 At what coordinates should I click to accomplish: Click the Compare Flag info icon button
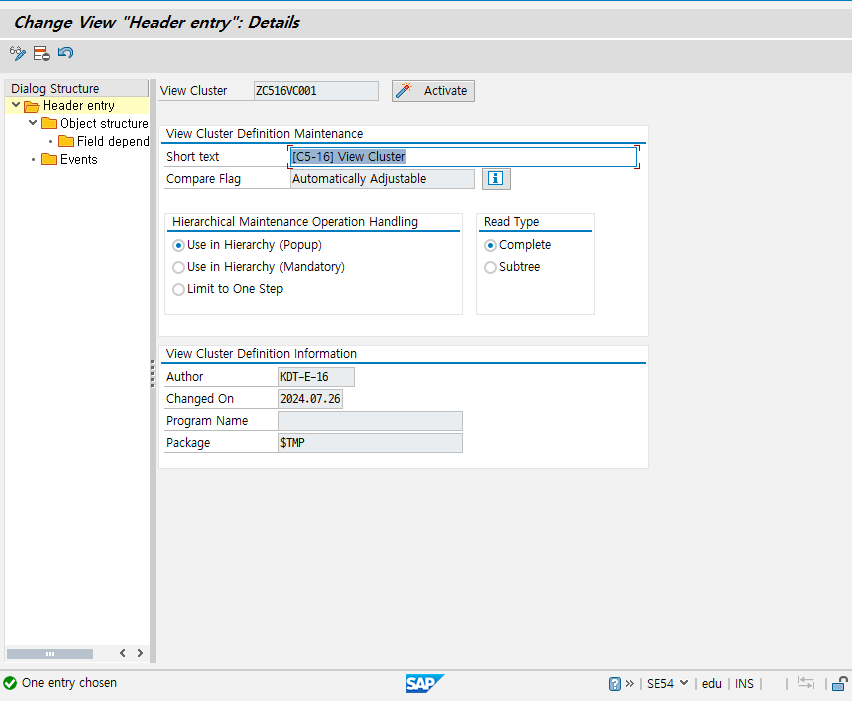496,179
